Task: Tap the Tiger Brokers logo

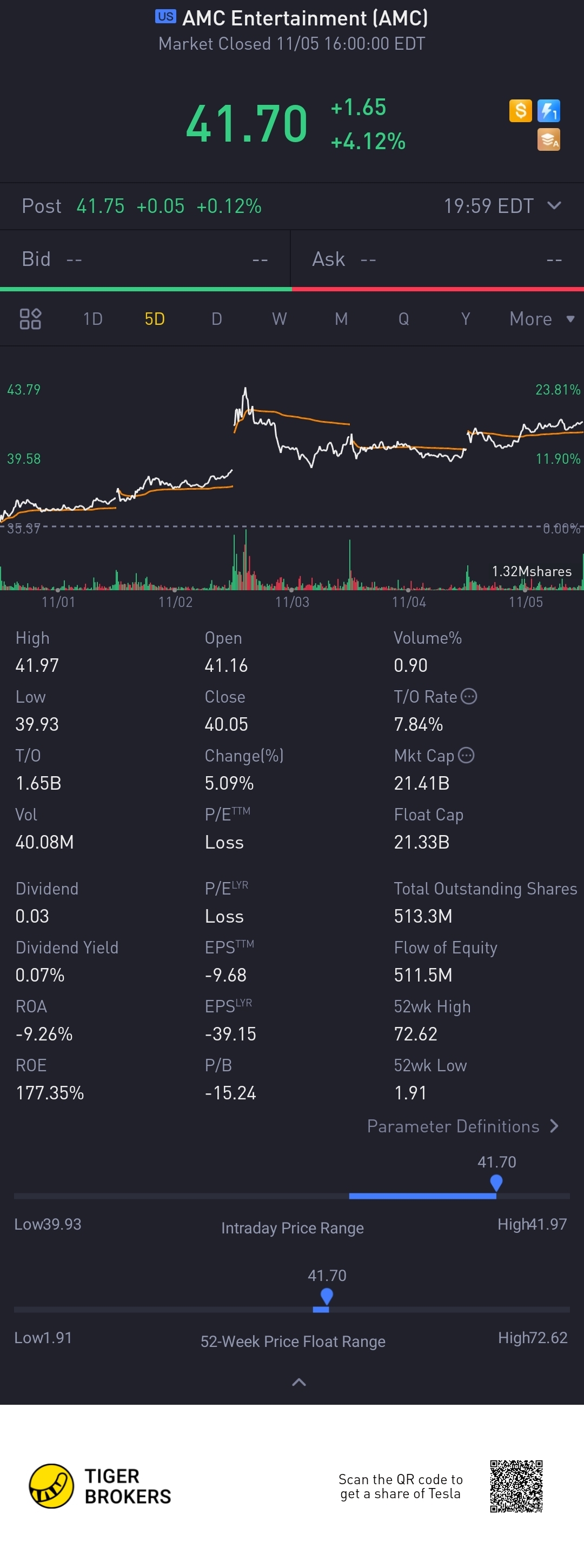Action: pyautogui.click(x=100, y=1486)
